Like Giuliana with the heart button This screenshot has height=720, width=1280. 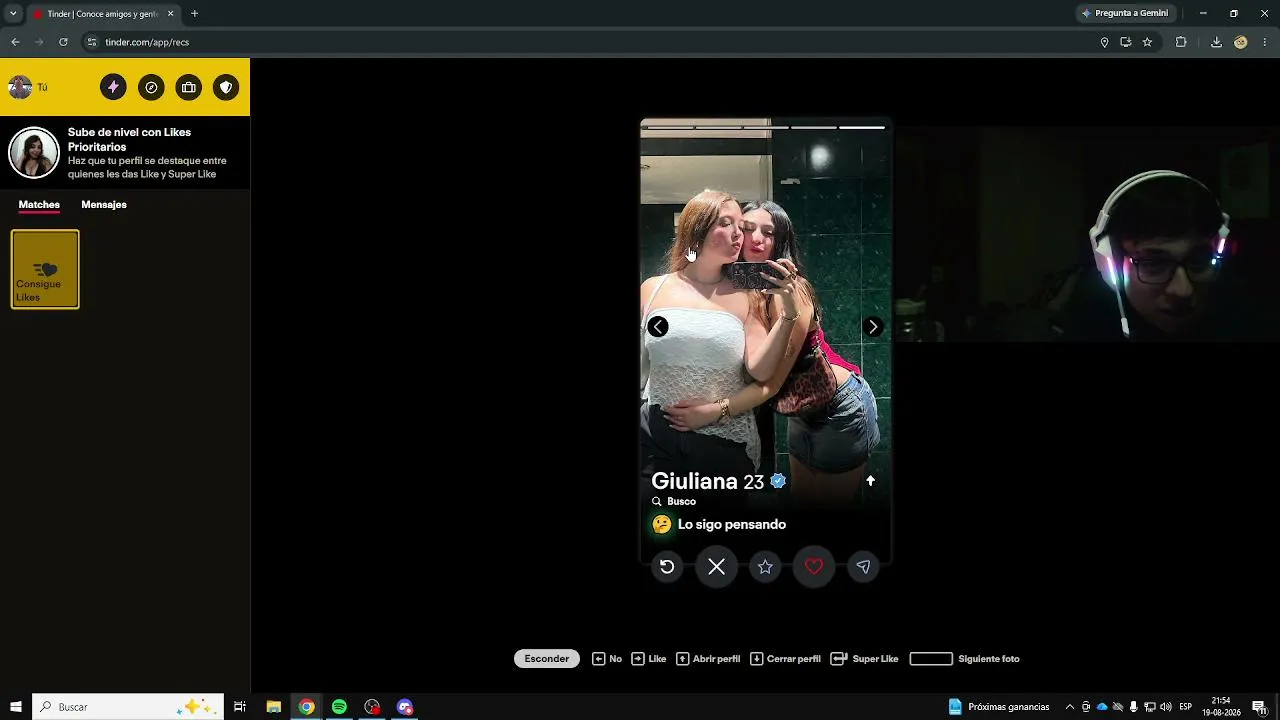pyautogui.click(x=814, y=567)
